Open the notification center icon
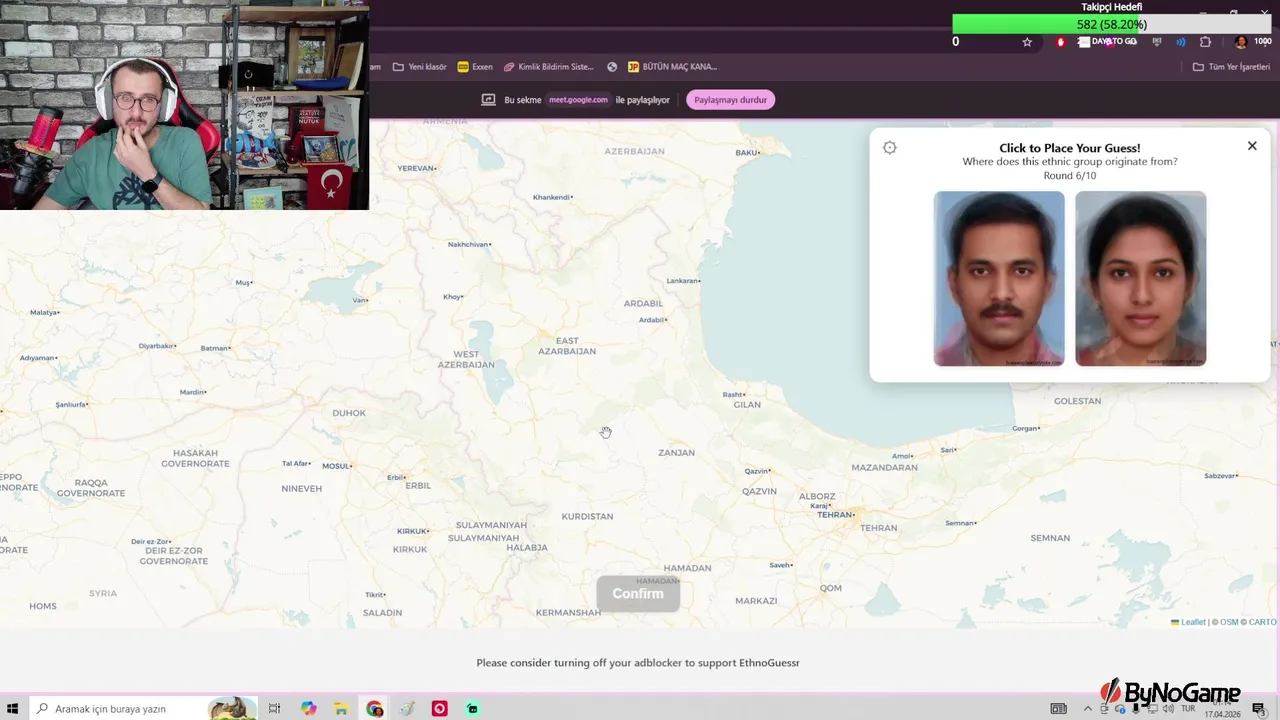 point(1259,709)
